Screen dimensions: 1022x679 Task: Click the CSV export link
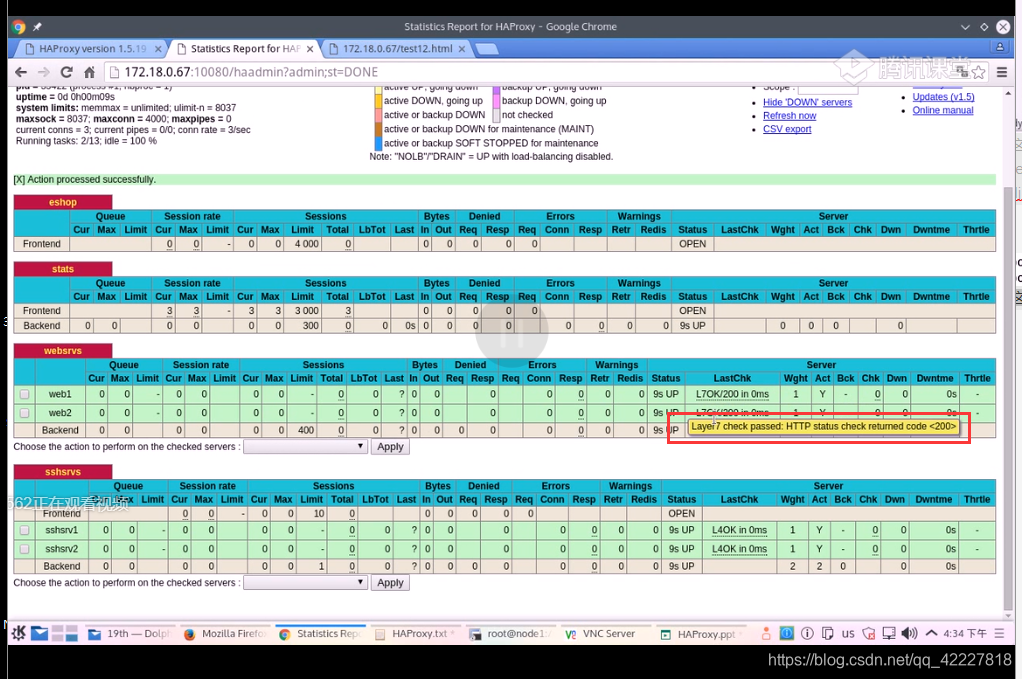[787, 130]
